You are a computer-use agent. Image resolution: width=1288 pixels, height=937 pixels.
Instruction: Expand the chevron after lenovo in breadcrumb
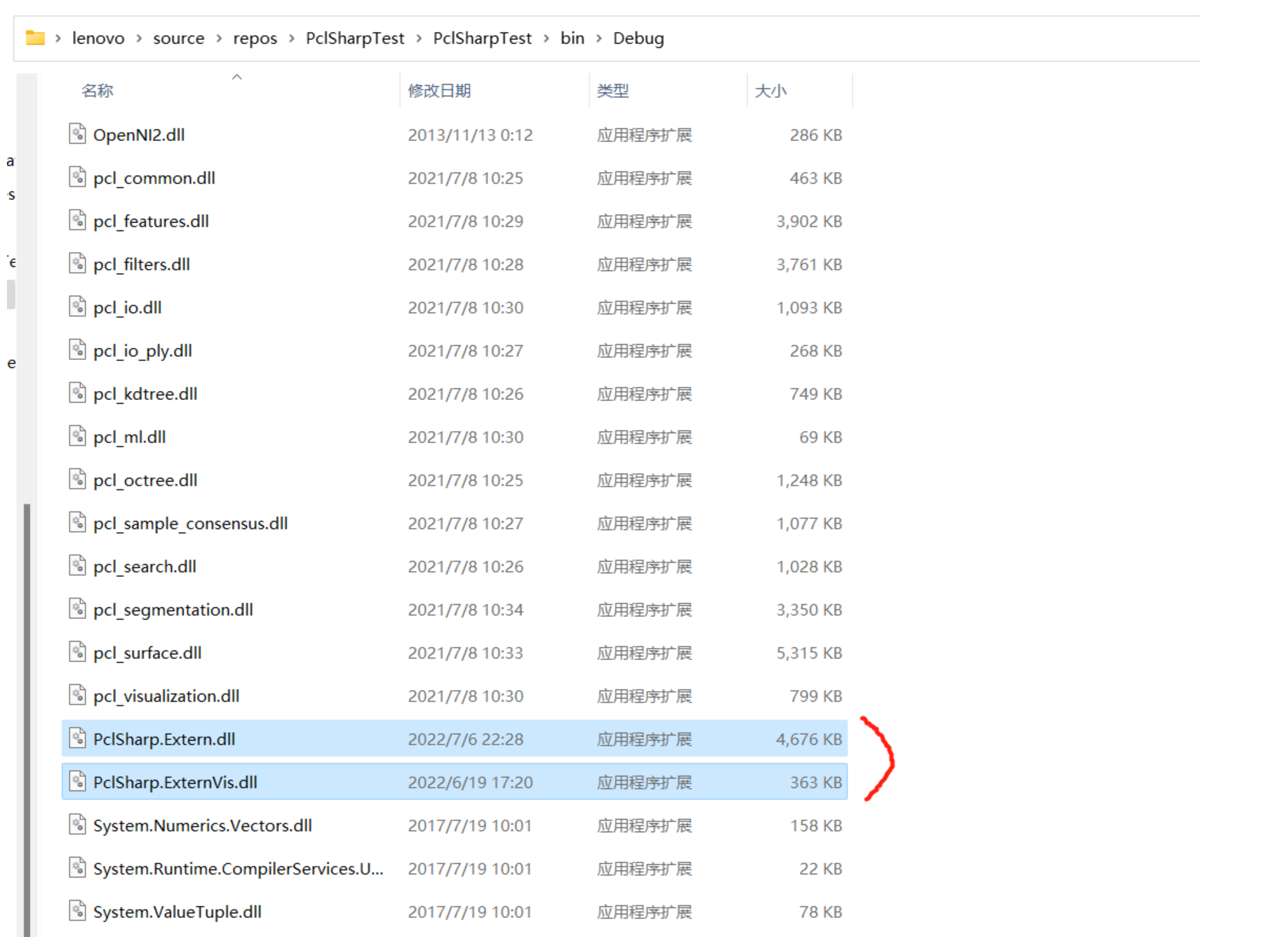(x=139, y=39)
